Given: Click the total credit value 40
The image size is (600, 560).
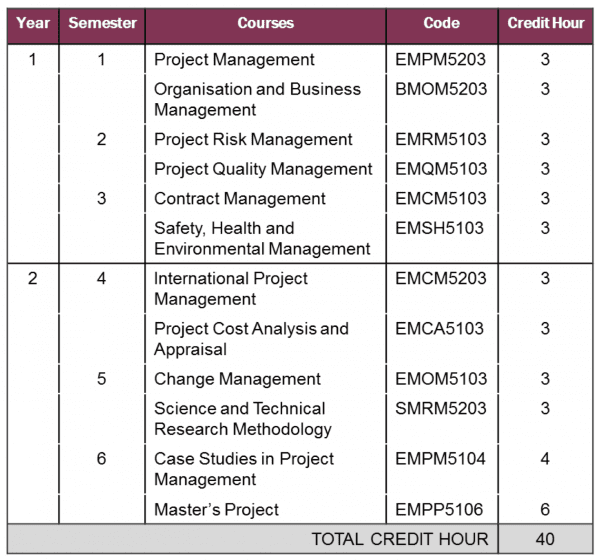Looking at the screenshot, I should point(545,539).
